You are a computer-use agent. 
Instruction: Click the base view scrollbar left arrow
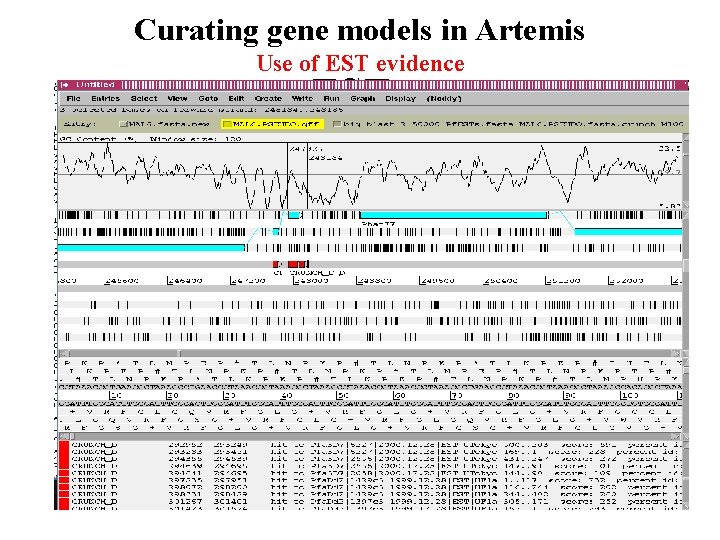[63, 436]
